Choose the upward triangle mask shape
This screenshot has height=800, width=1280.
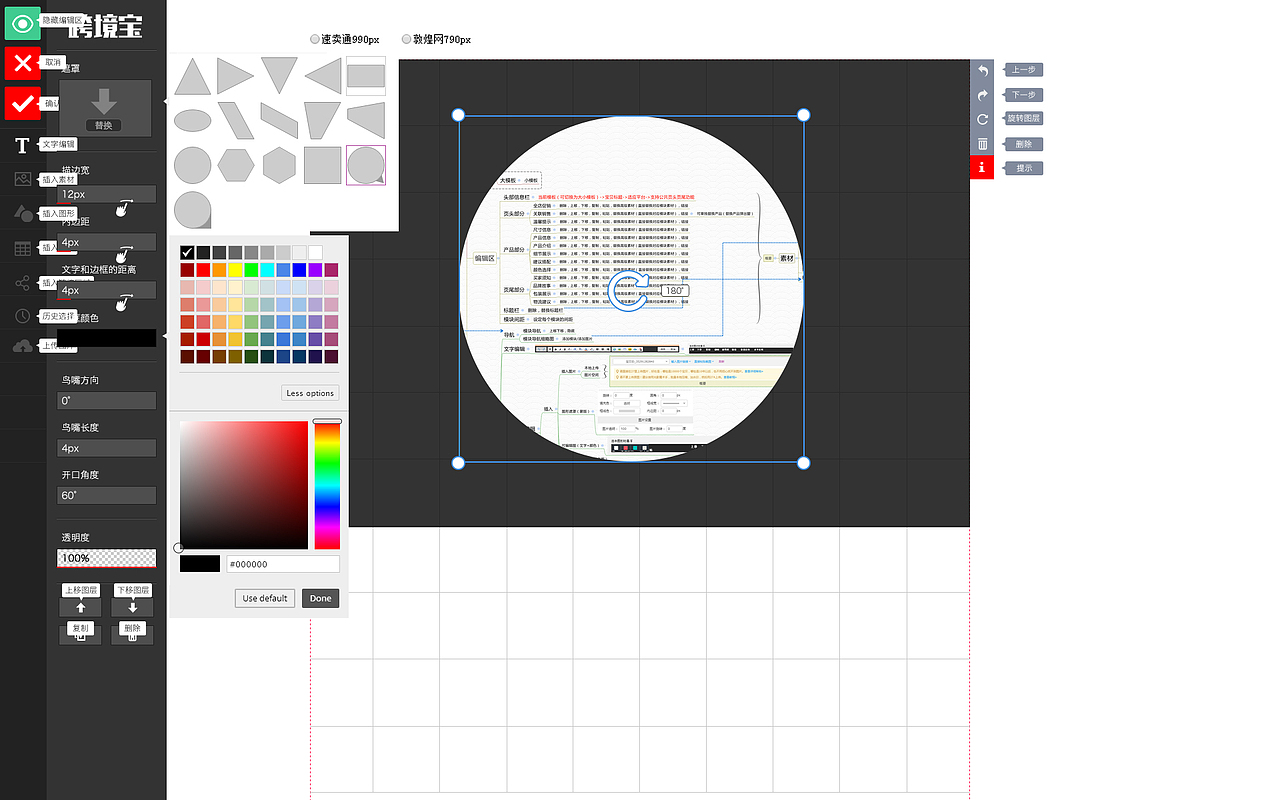192,76
